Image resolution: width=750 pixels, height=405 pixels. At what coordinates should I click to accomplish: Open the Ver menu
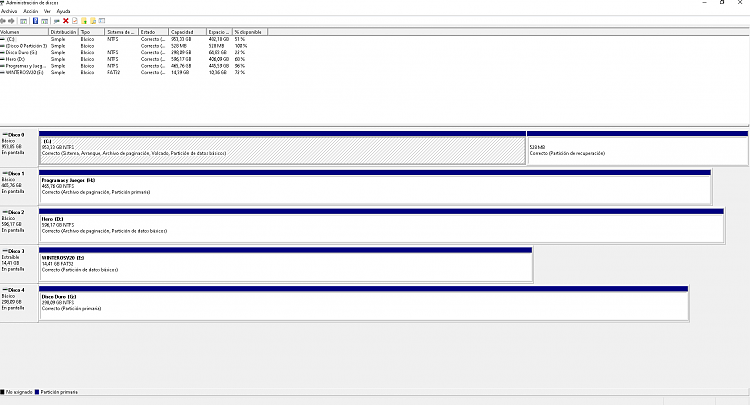[47, 11]
